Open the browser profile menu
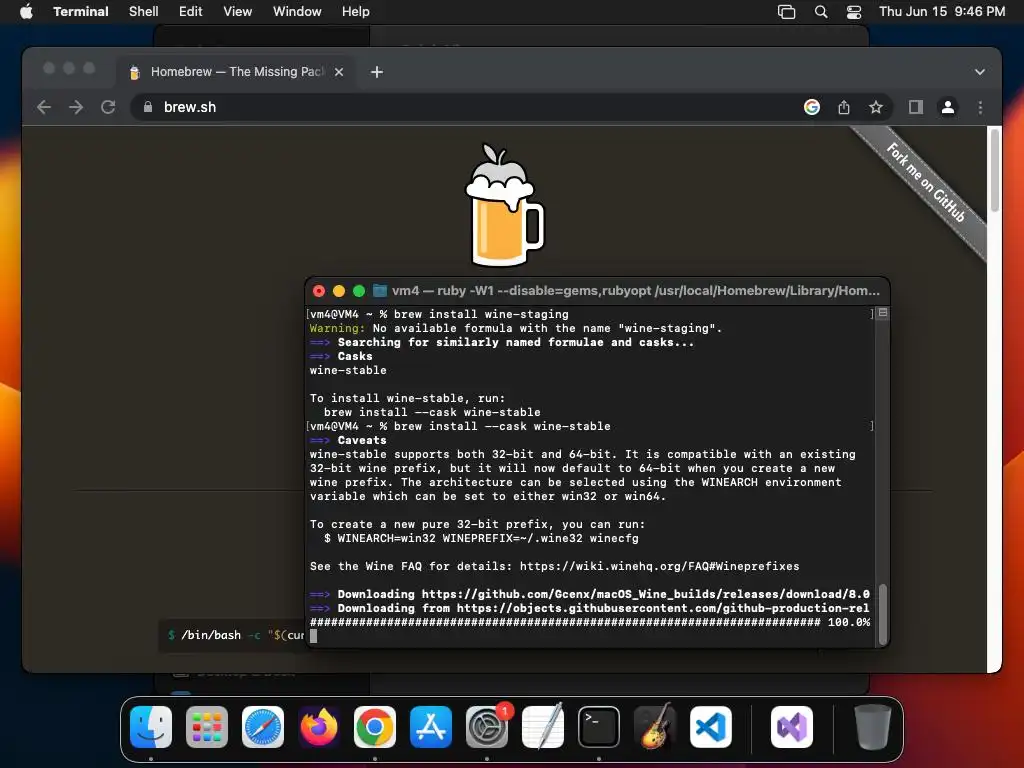This screenshot has width=1024, height=768. pos(948,107)
